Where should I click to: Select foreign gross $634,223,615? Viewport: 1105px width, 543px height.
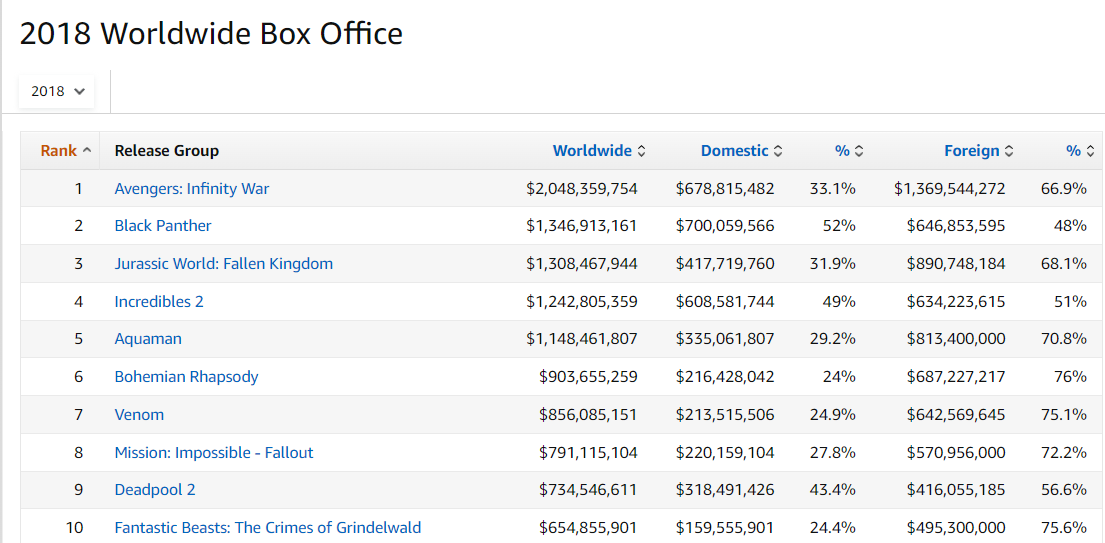(x=956, y=301)
